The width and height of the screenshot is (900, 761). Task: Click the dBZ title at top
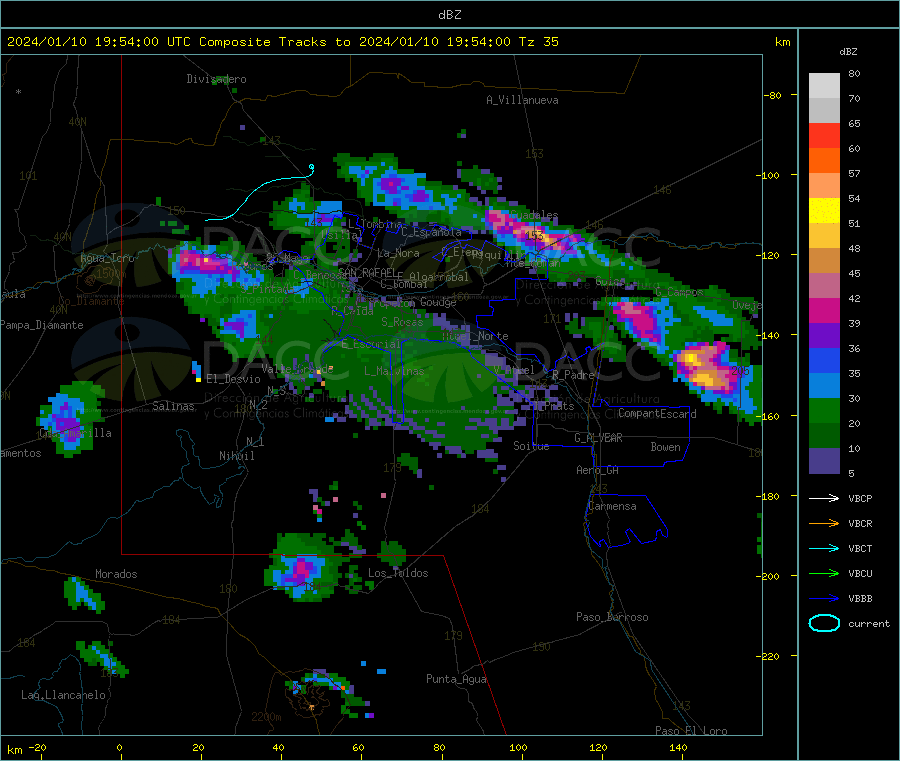[449, 15]
